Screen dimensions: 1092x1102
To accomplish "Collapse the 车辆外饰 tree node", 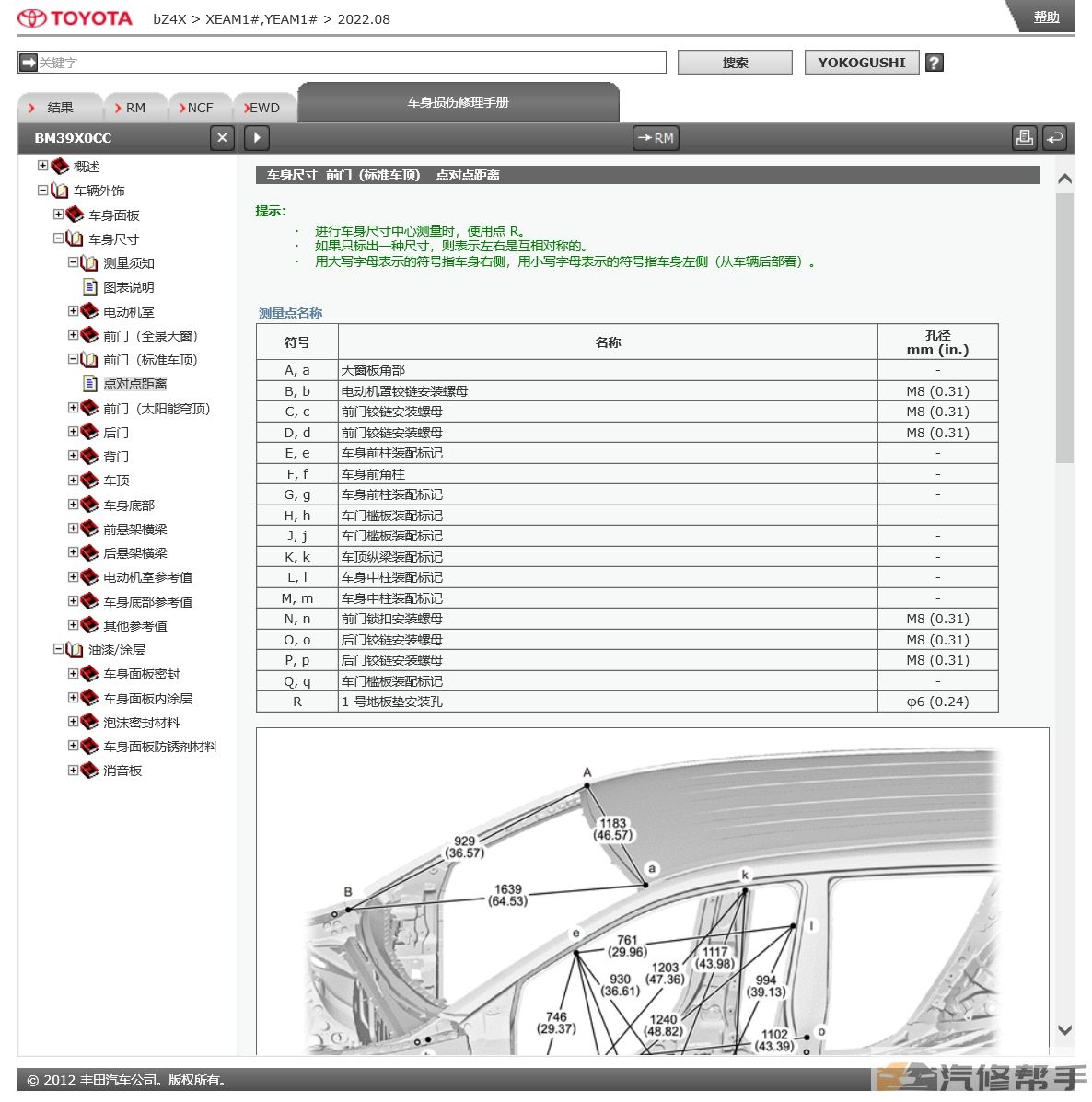I will click(x=43, y=190).
